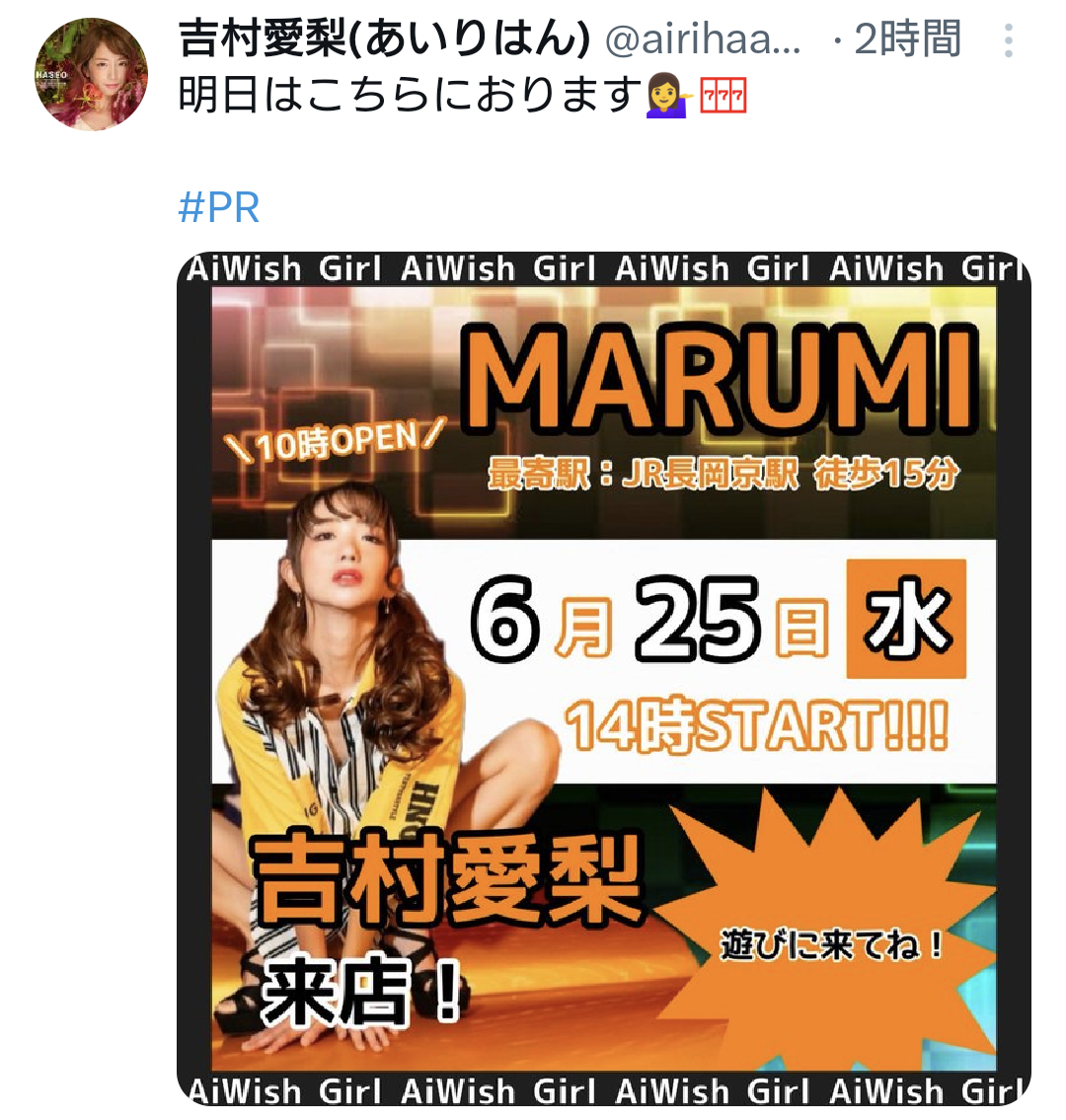Tap the 14時START!!! text on flyer
1066x1120 pixels.
(x=756, y=725)
